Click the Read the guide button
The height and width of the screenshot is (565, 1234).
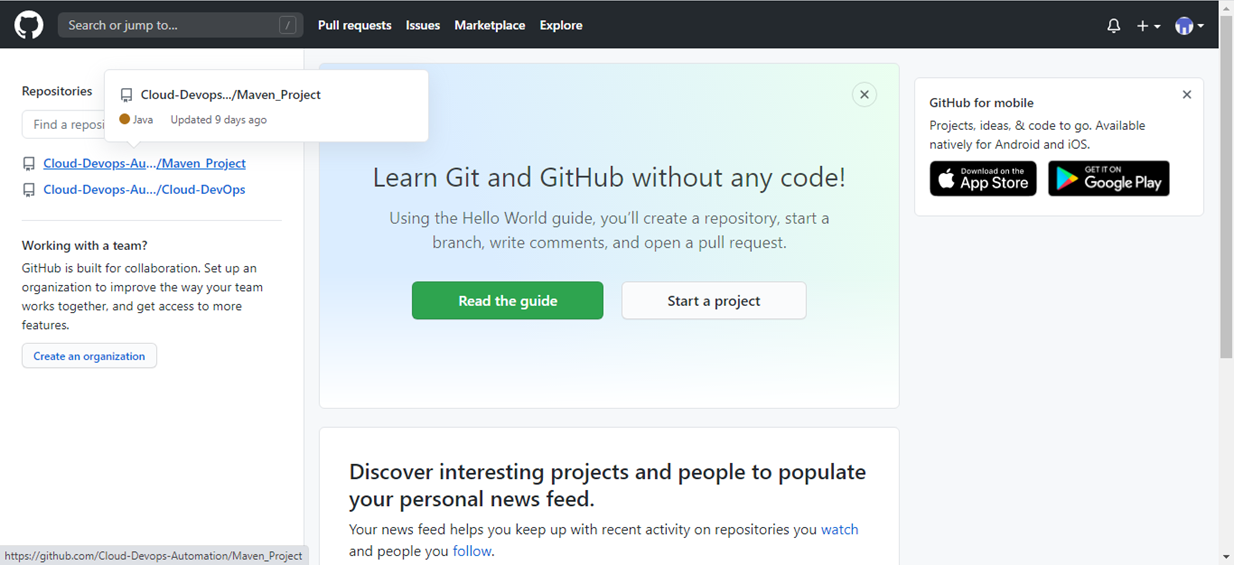[x=507, y=300]
